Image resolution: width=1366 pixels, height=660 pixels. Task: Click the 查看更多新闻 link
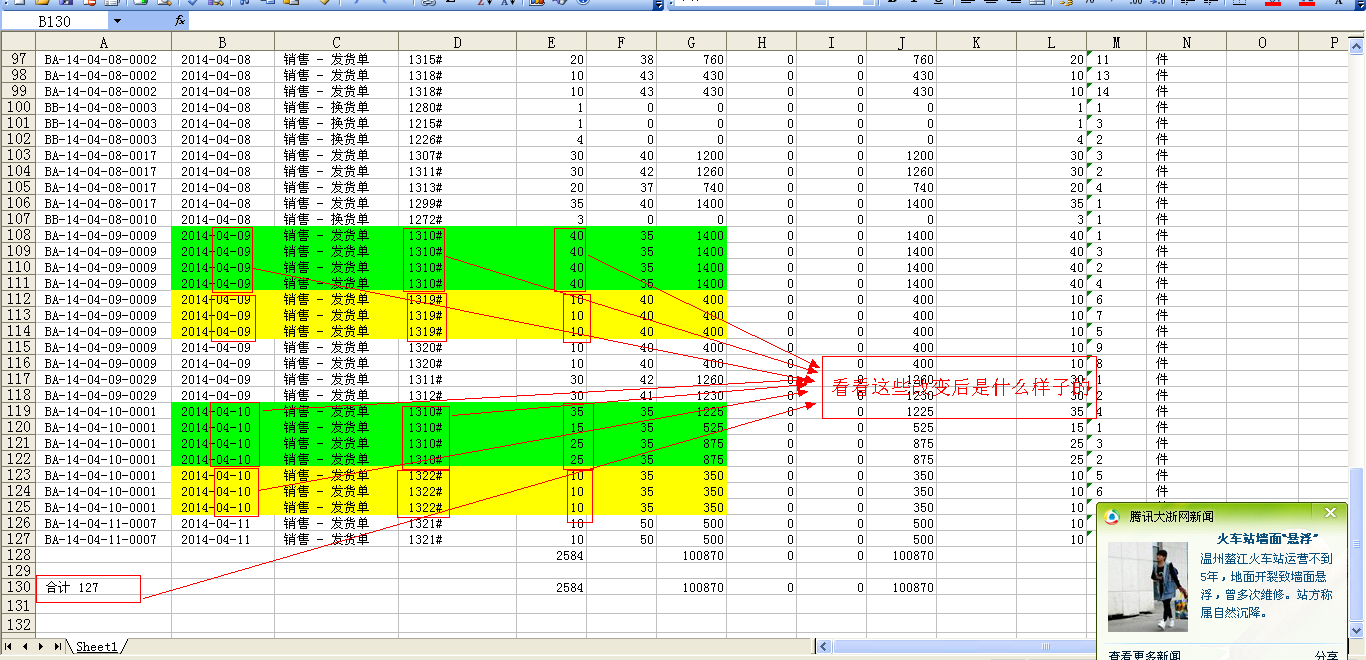pyautogui.click(x=1144, y=654)
